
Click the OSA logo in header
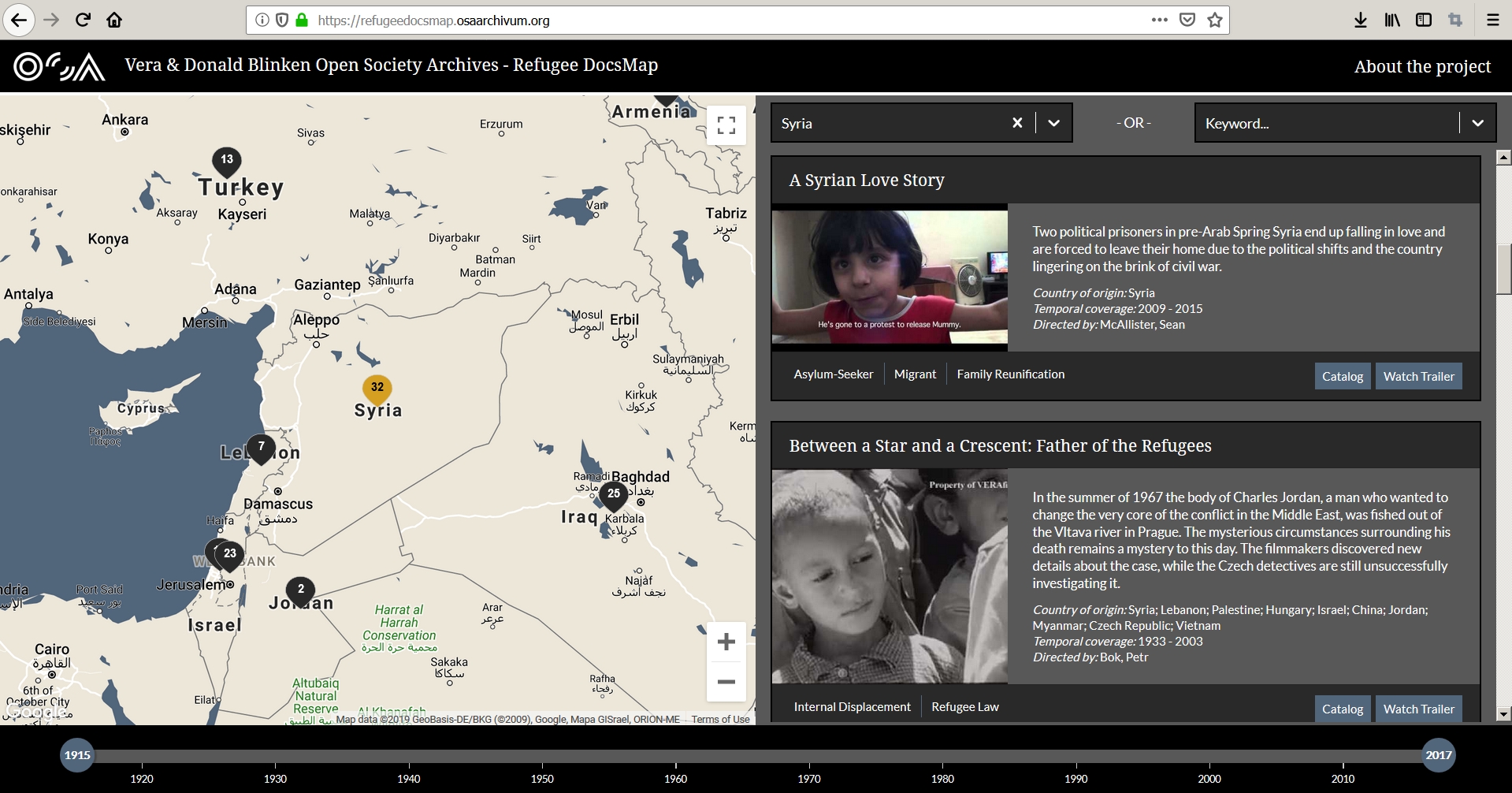(x=59, y=66)
